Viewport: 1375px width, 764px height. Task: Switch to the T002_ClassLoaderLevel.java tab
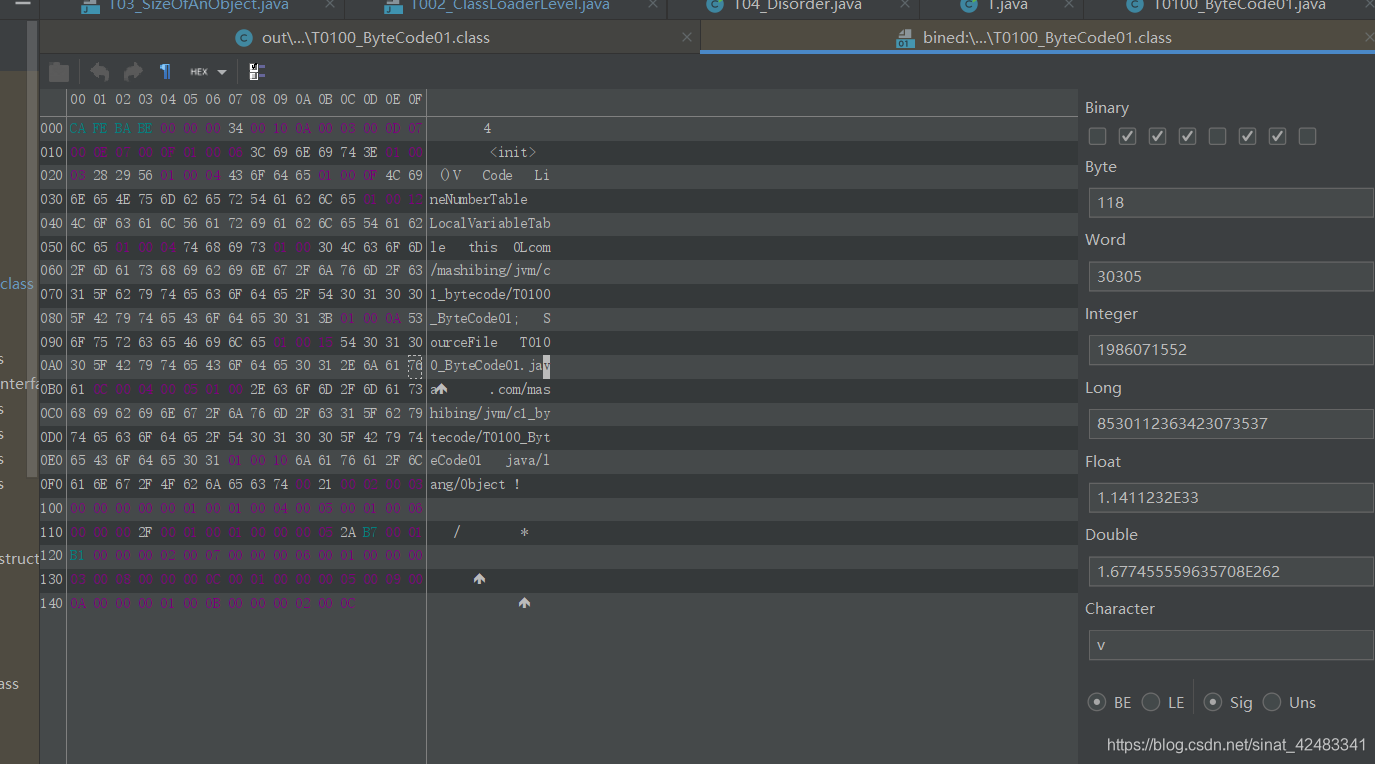510,5
